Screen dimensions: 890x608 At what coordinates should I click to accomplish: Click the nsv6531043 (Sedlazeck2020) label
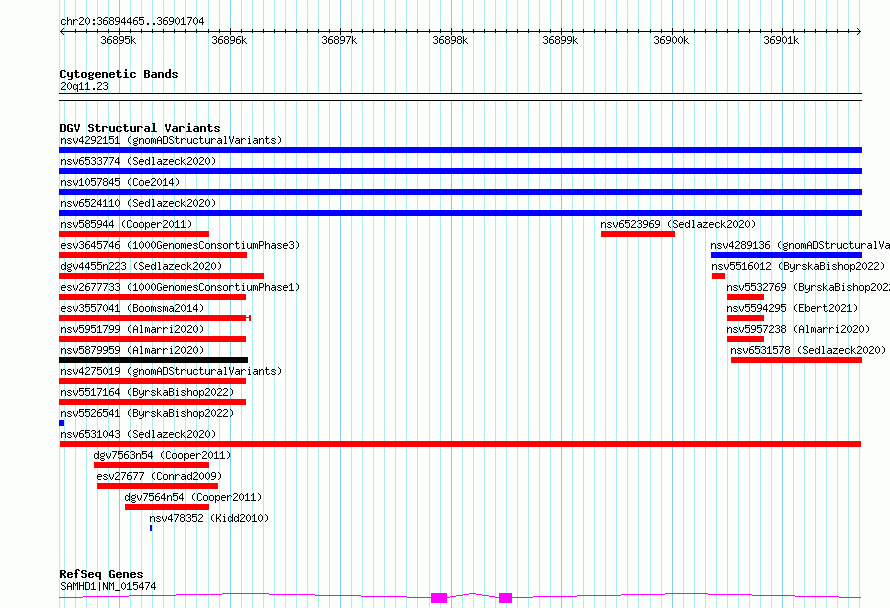click(138, 434)
